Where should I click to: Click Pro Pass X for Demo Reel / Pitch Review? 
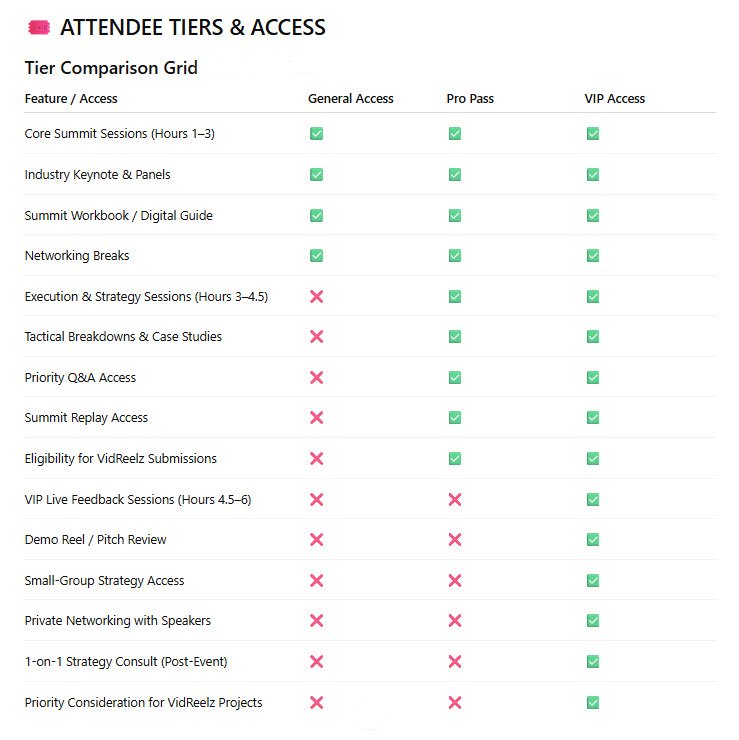(455, 540)
